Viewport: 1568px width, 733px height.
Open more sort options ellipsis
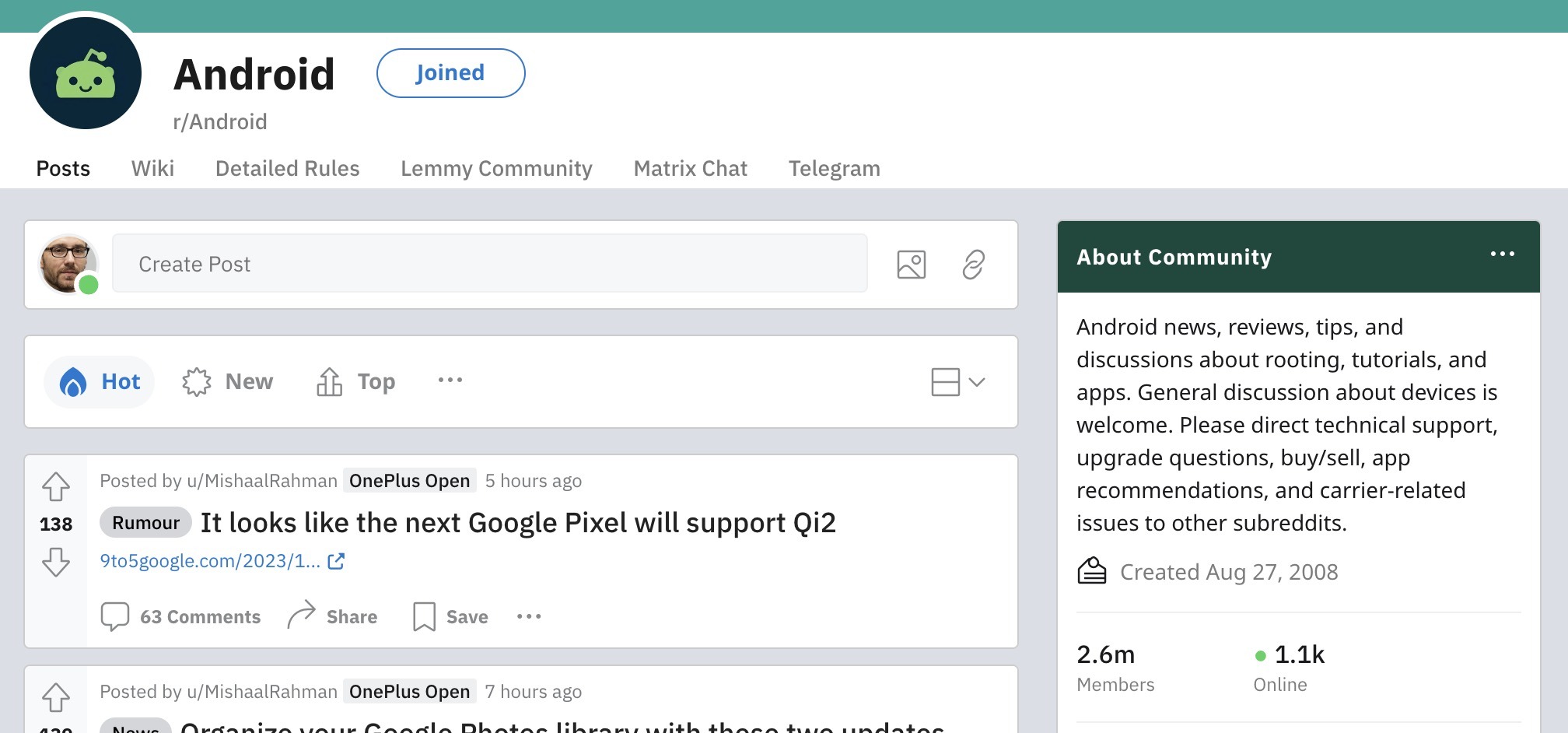pyautogui.click(x=450, y=381)
